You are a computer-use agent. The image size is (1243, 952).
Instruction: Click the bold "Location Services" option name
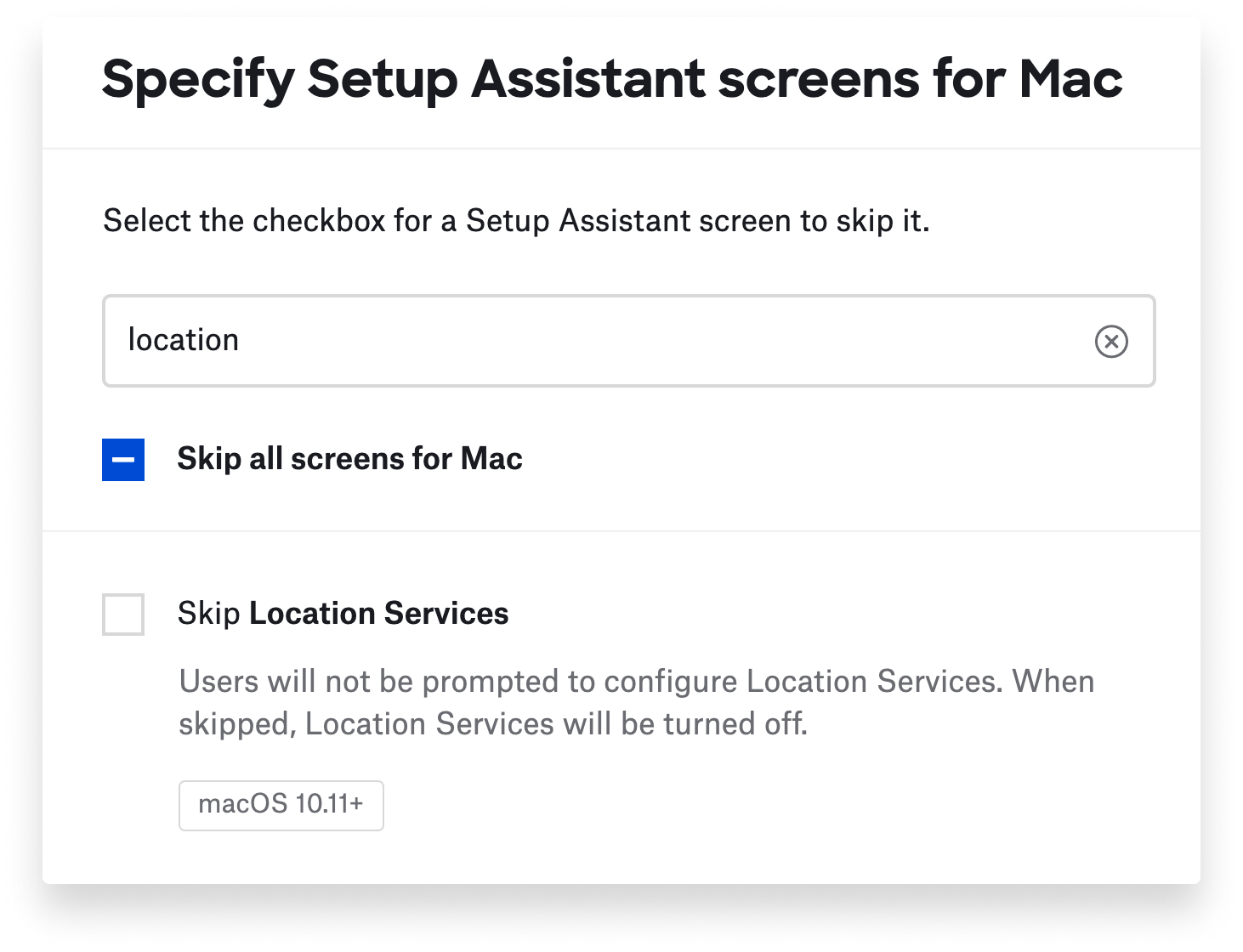pos(378,614)
